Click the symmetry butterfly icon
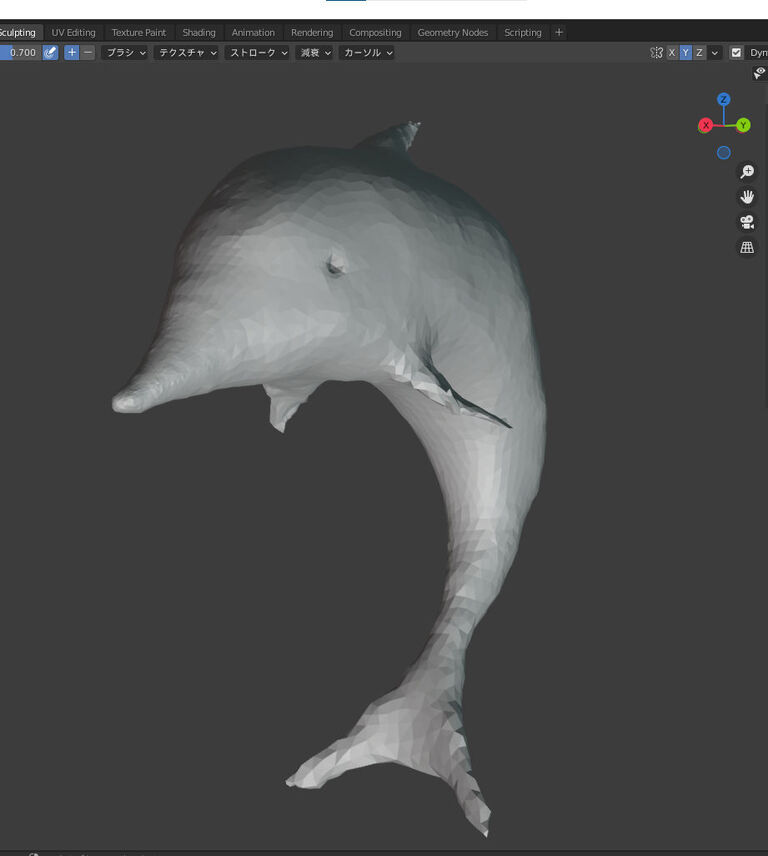The image size is (768, 856). (656, 52)
